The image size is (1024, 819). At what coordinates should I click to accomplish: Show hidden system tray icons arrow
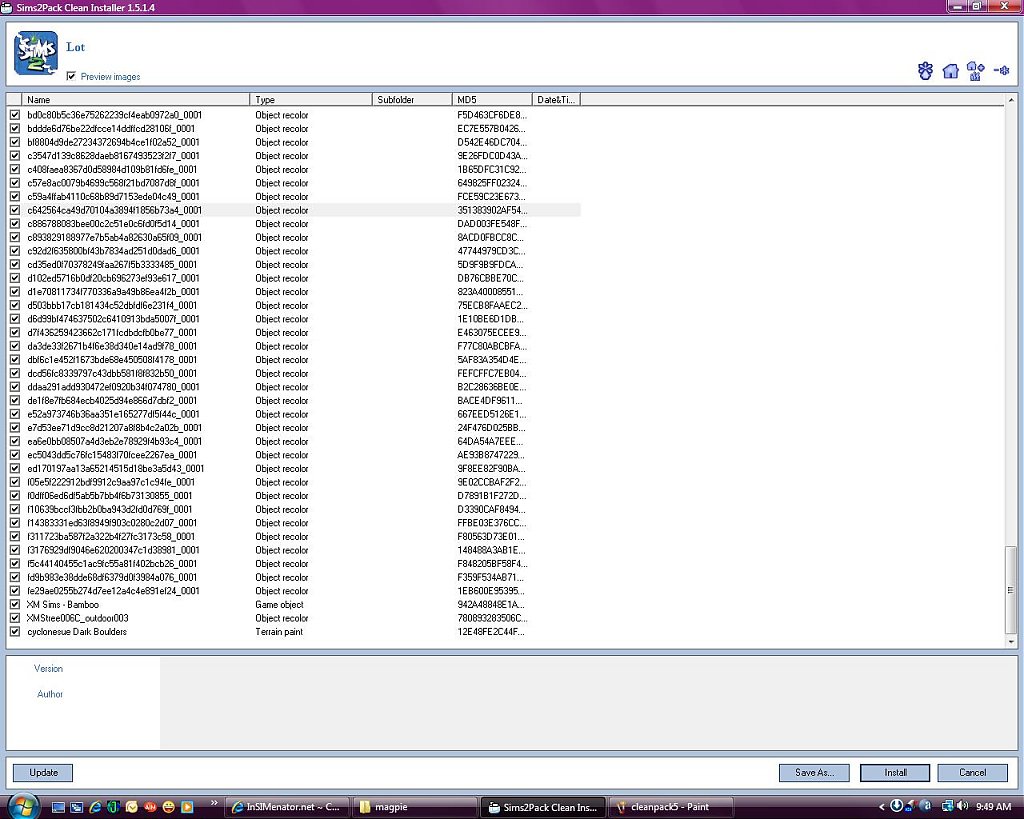pyautogui.click(x=880, y=806)
